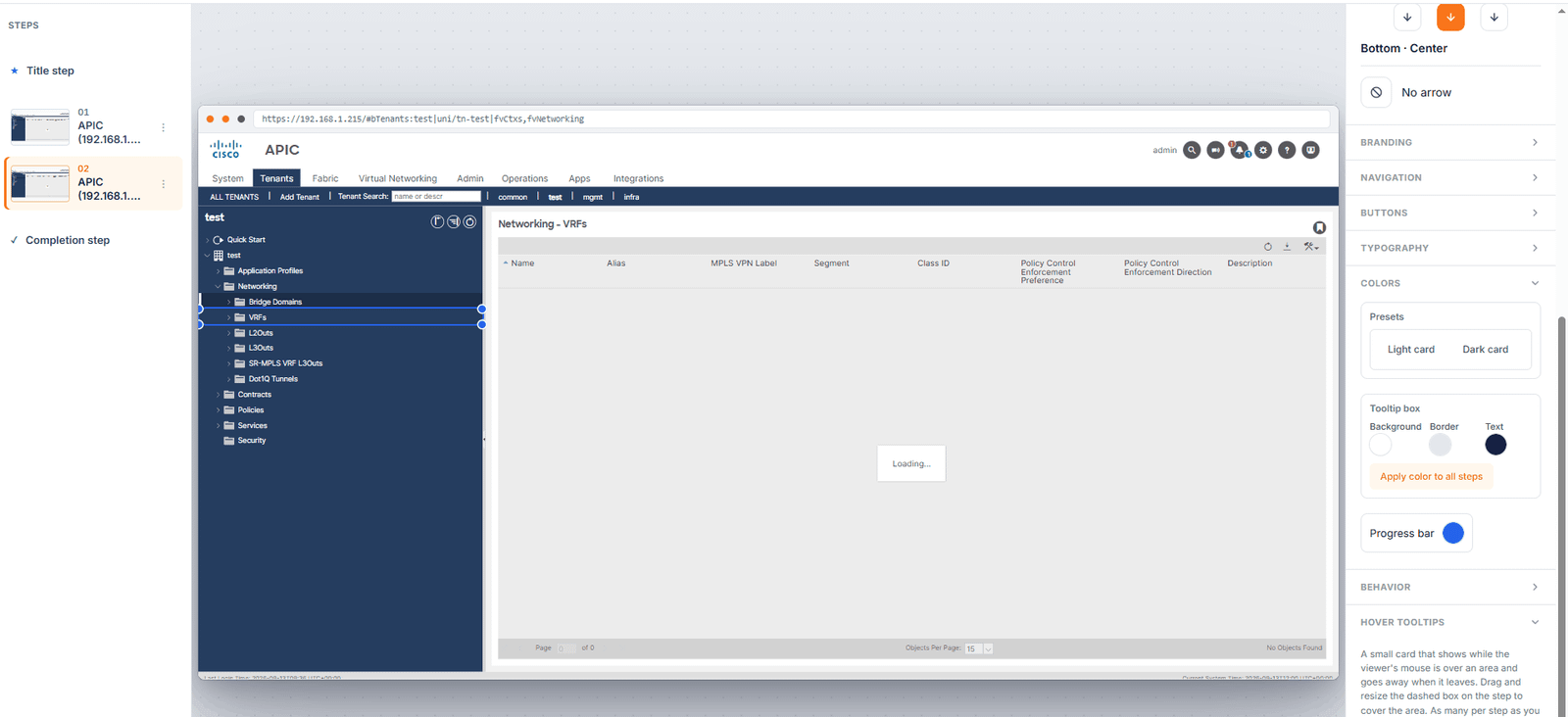Open the Virtual Networking tab
The width and height of the screenshot is (1568, 717).
pos(398,178)
